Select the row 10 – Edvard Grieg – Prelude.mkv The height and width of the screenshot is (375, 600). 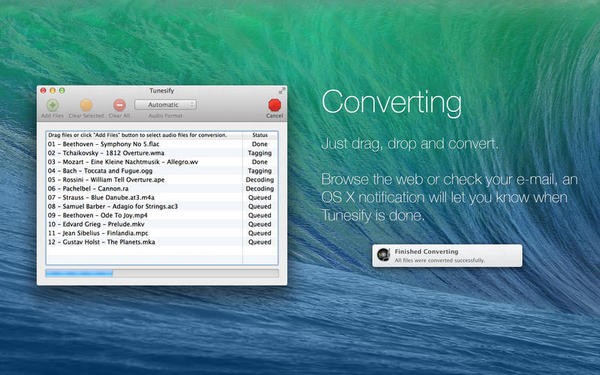point(162,224)
